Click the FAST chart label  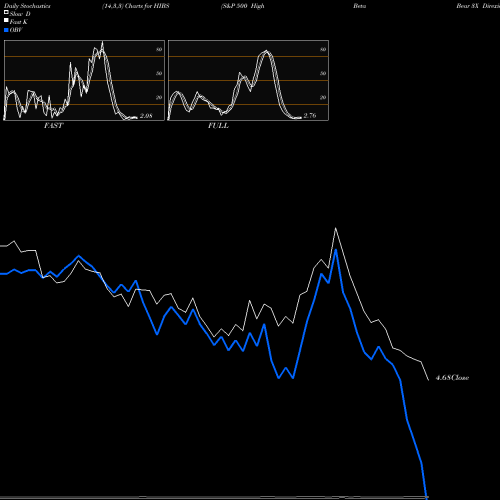54,126
